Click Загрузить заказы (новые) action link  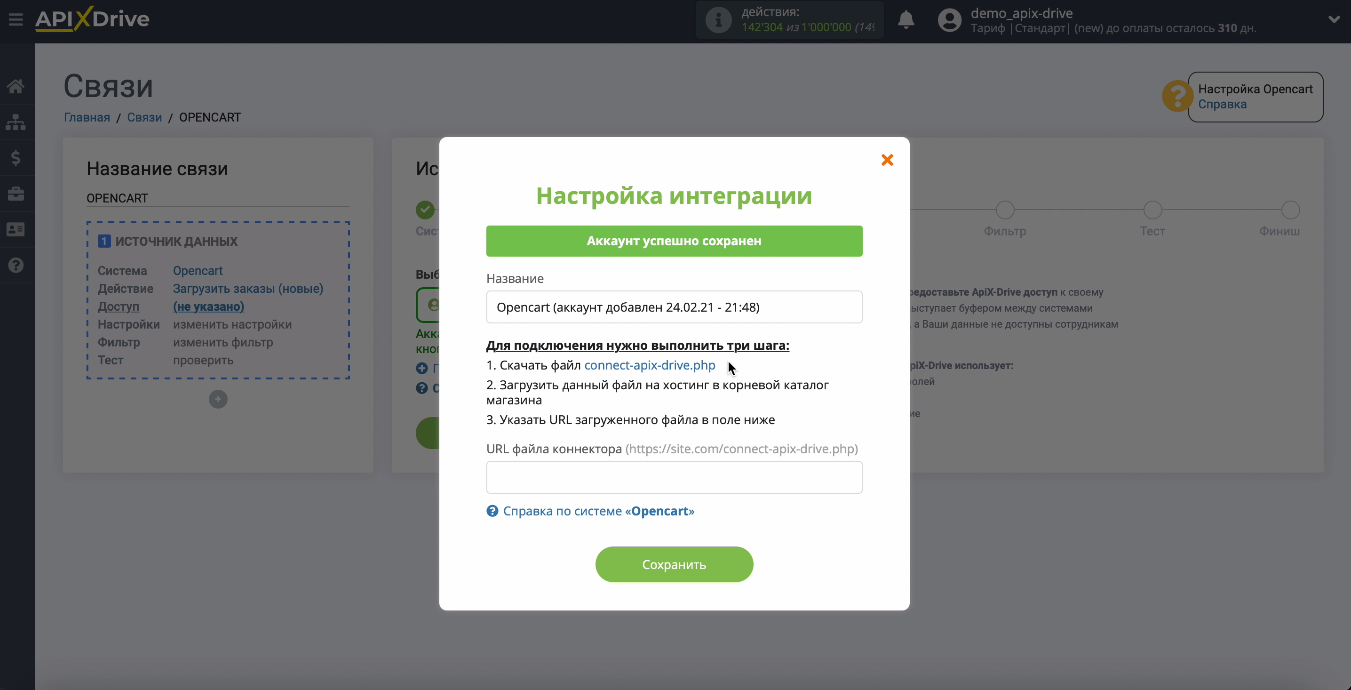click(248, 289)
